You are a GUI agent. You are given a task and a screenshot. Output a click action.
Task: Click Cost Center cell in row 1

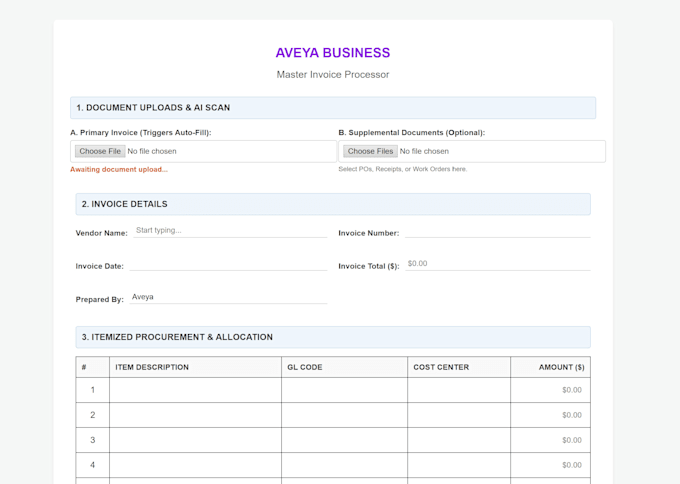(x=459, y=390)
